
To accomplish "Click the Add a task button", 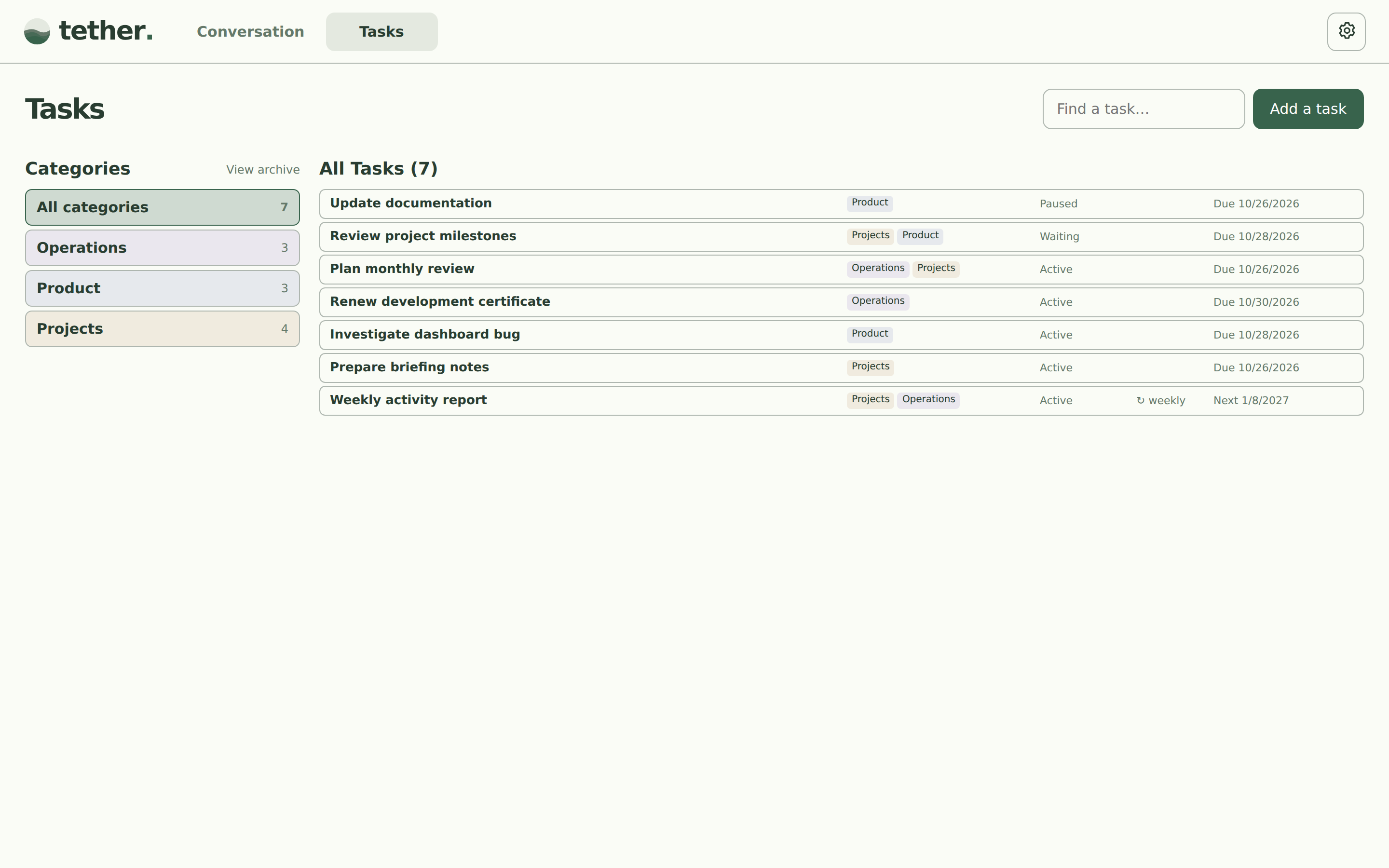I will [1308, 109].
